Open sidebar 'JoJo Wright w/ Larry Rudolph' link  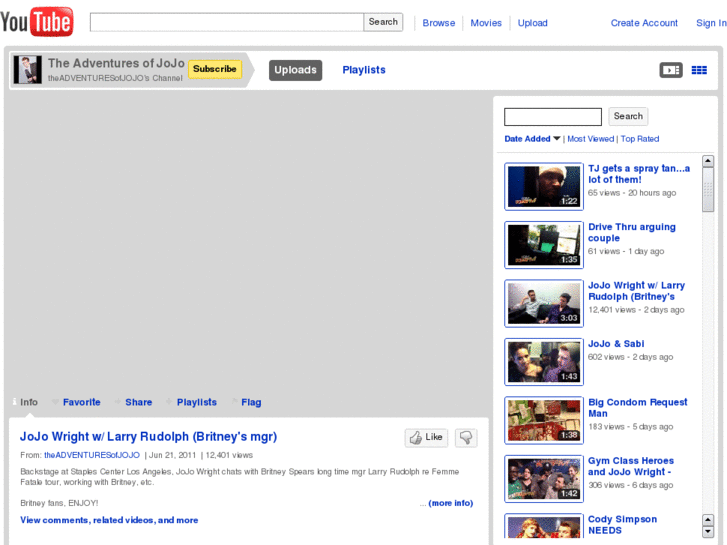pos(636,291)
